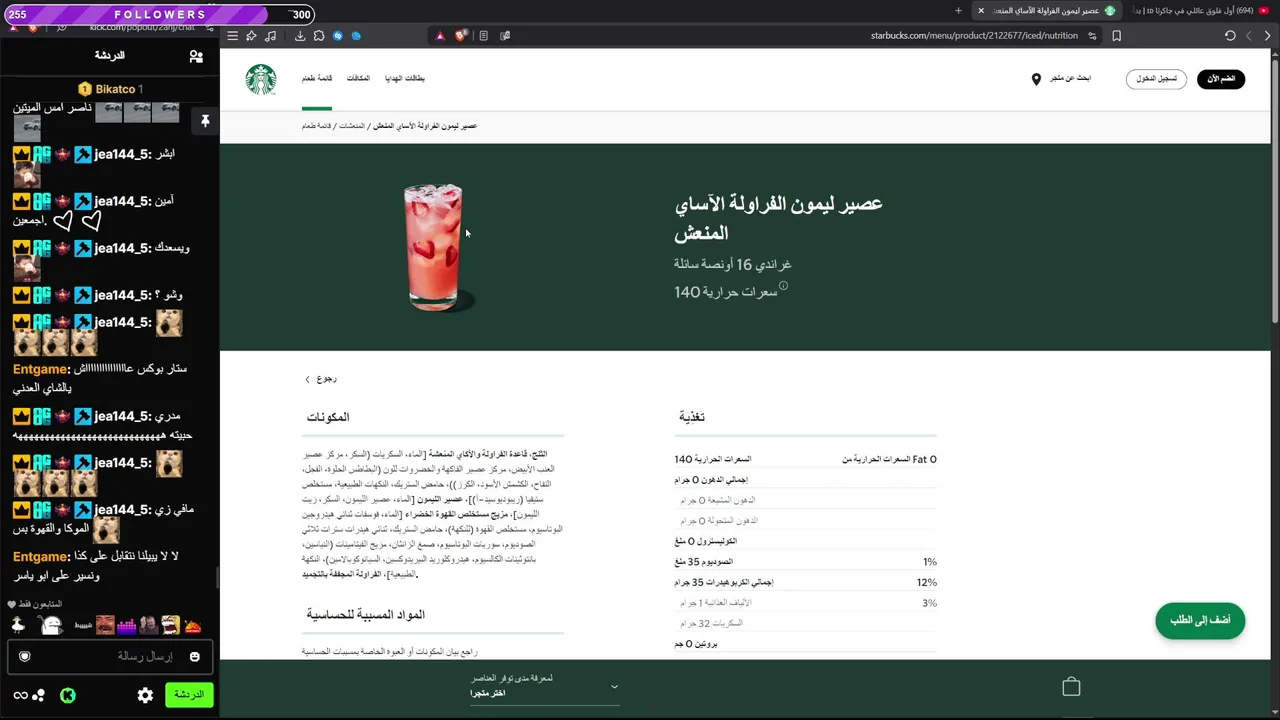
Task: Expand the اختر متجرا store selector dropdown
Action: [x=545, y=686]
